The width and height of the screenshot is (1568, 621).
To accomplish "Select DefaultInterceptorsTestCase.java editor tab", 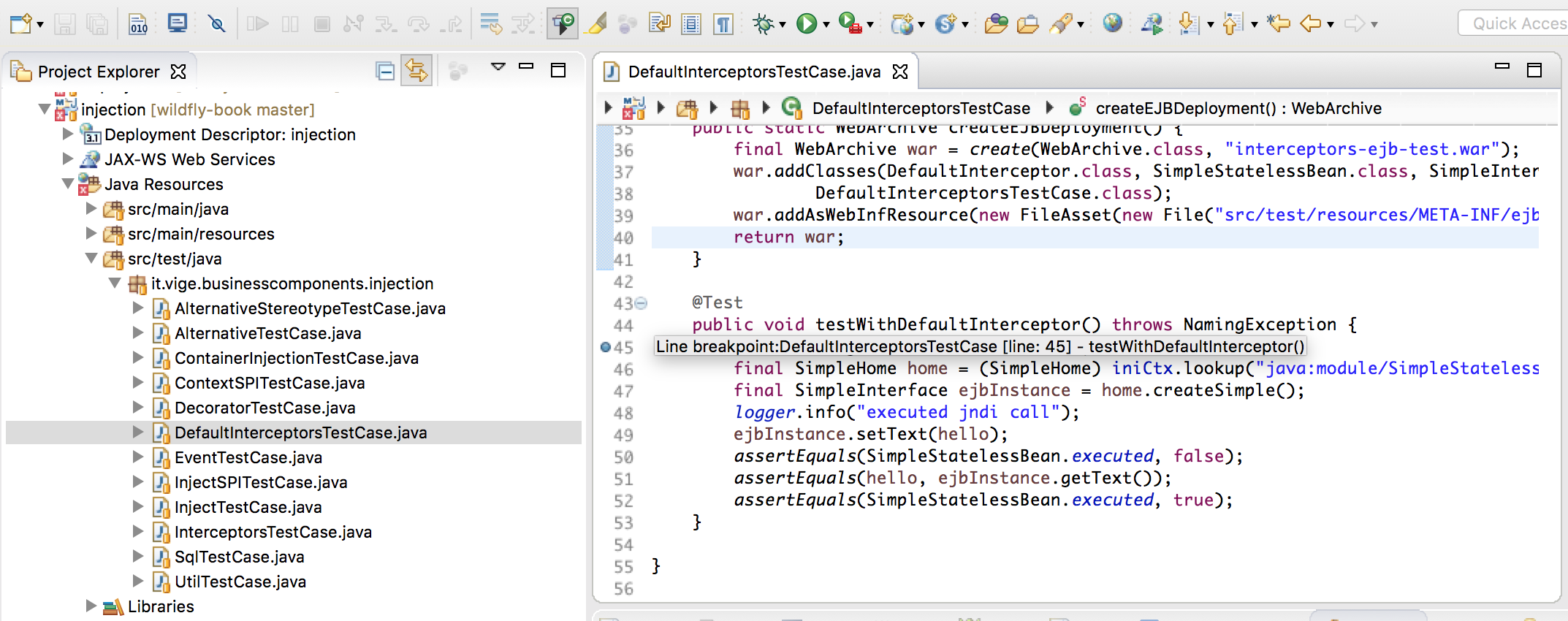I will tap(754, 72).
